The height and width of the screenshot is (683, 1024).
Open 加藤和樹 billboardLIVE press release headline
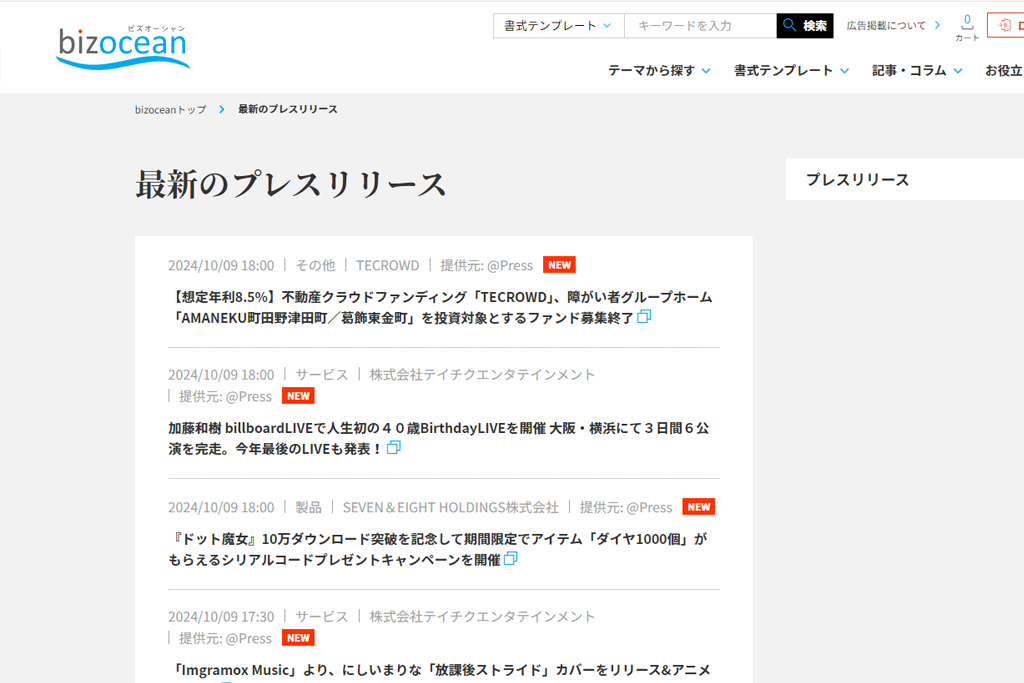click(x=438, y=438)
